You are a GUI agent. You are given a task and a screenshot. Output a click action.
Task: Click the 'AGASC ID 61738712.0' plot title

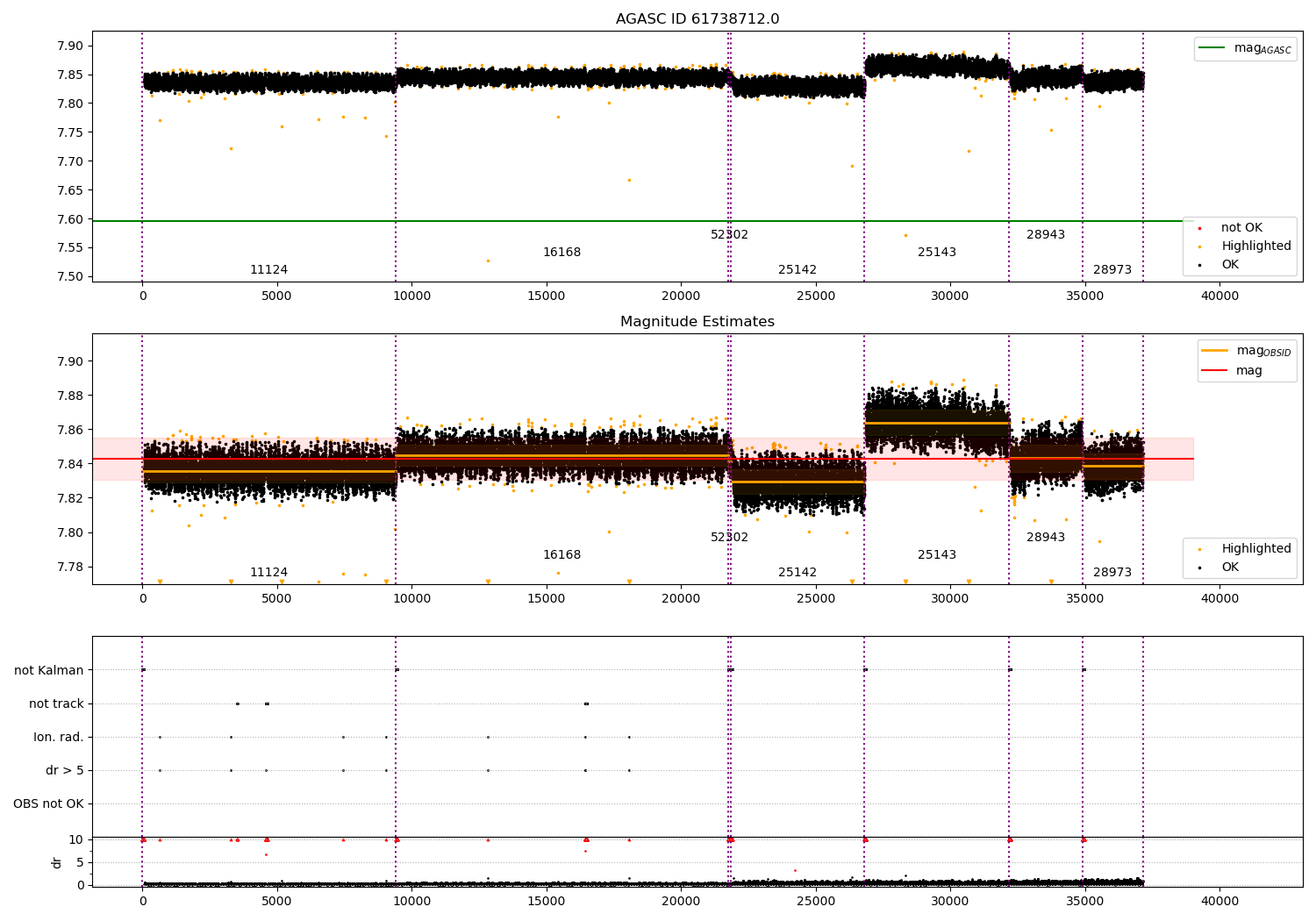697,19
